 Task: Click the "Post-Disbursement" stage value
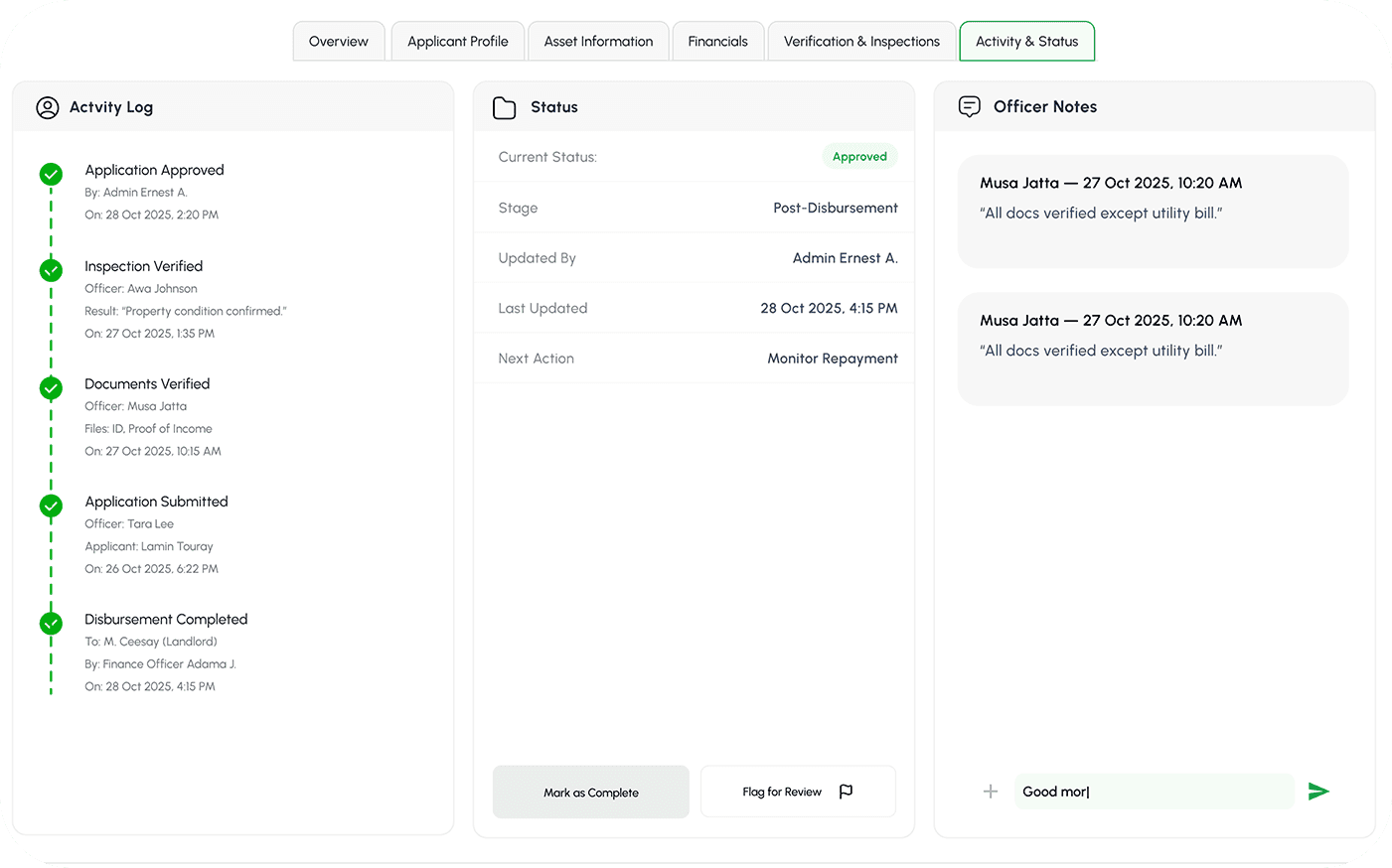[x=836, y=208]
